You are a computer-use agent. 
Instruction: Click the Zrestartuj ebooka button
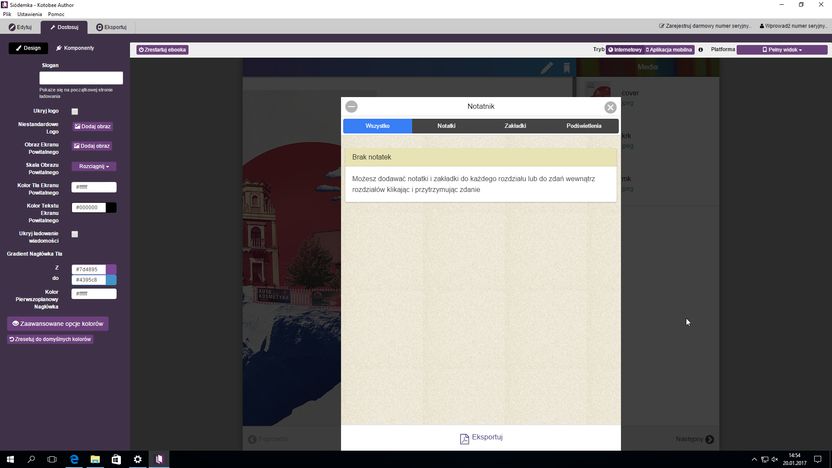162,50
